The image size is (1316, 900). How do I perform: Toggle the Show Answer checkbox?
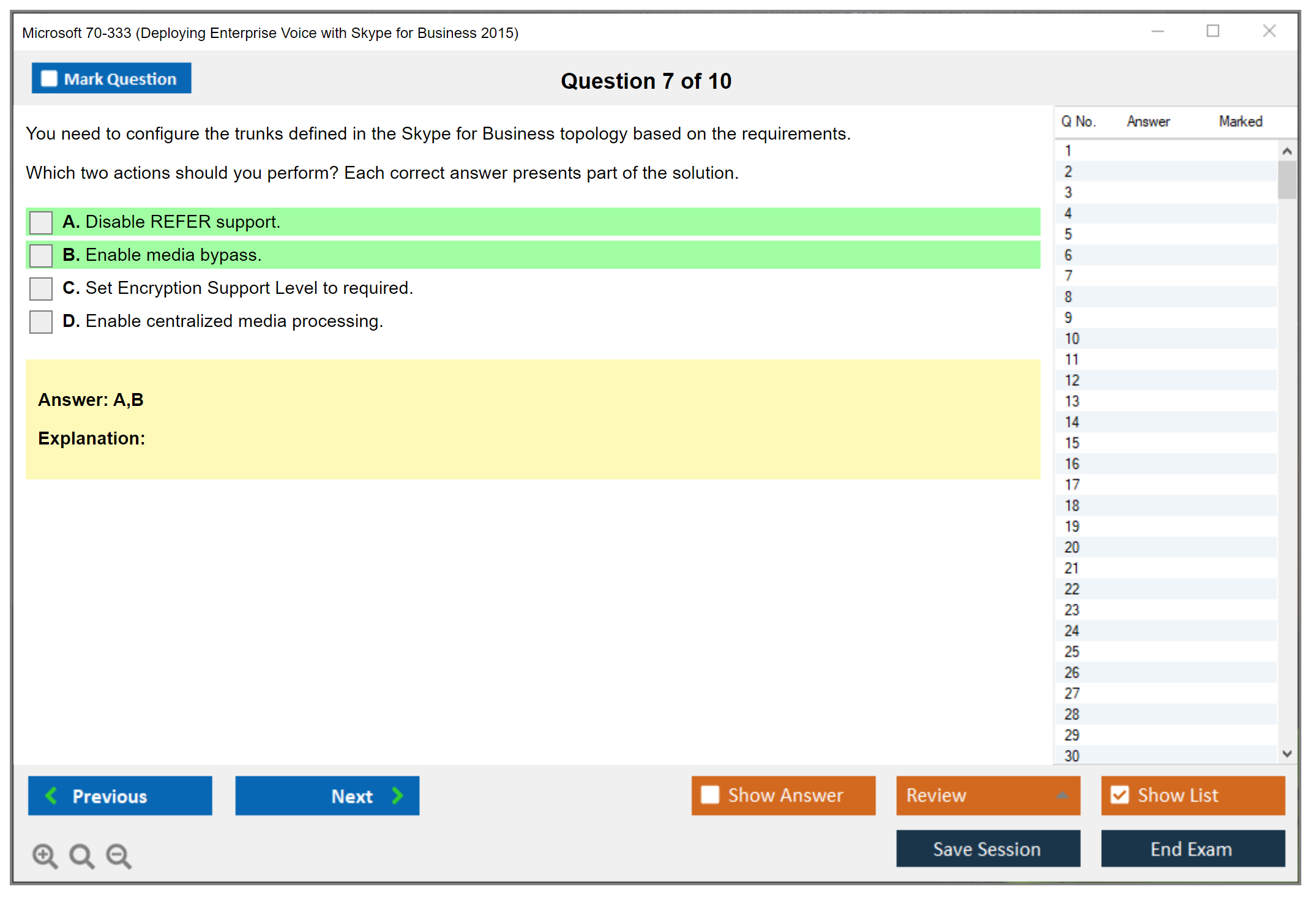tap(710, 795)
